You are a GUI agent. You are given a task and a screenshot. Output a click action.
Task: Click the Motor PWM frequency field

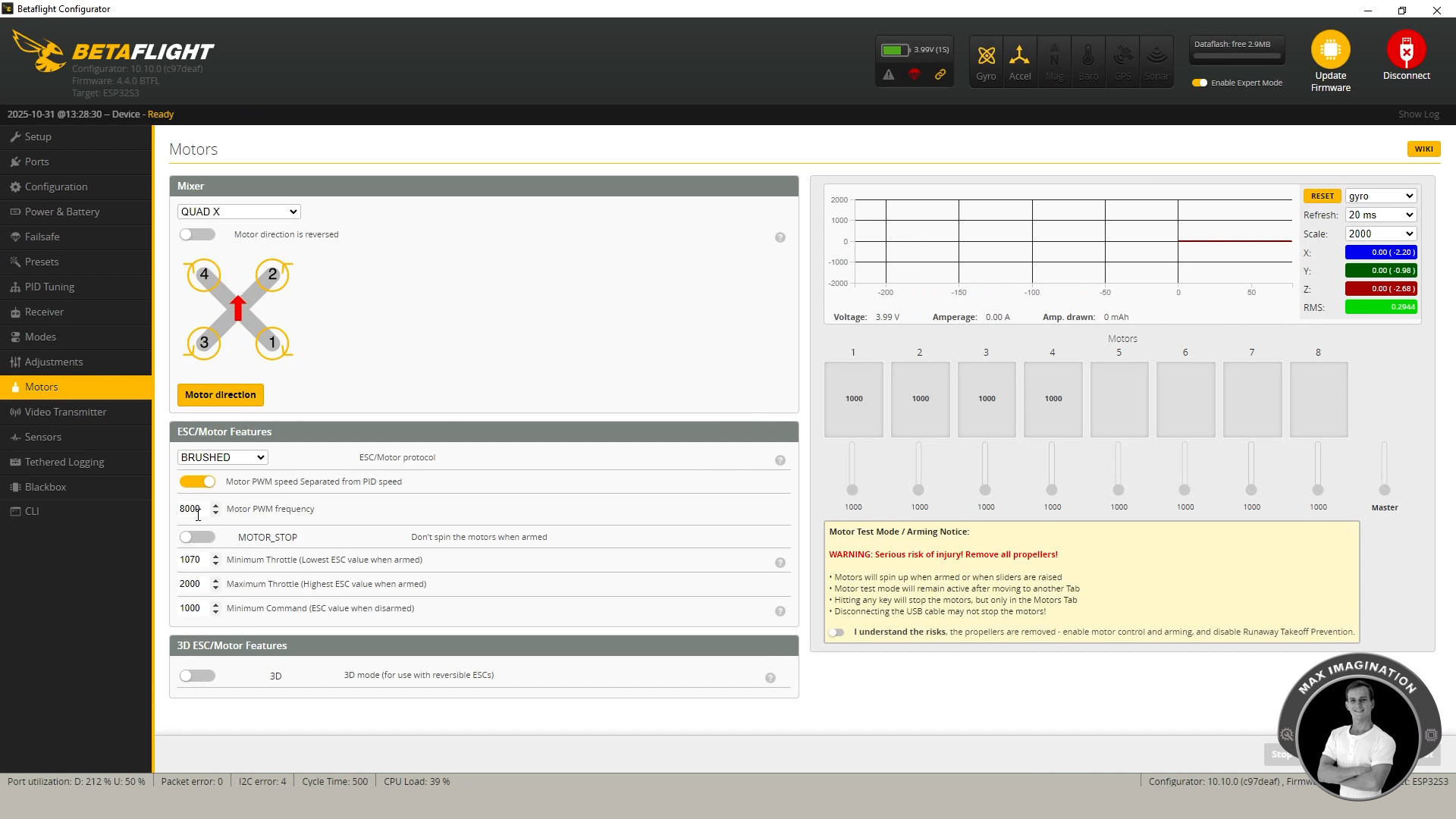pos(191,509)
